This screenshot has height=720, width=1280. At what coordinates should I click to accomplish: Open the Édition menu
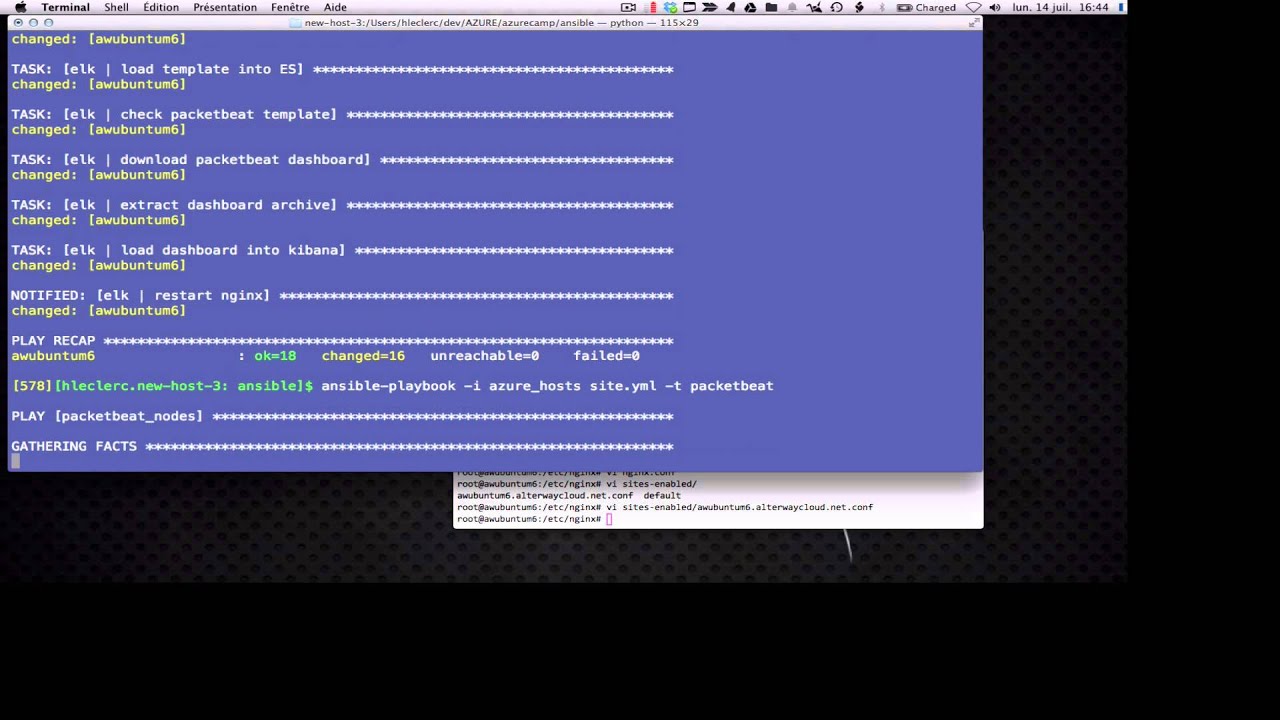161,7
